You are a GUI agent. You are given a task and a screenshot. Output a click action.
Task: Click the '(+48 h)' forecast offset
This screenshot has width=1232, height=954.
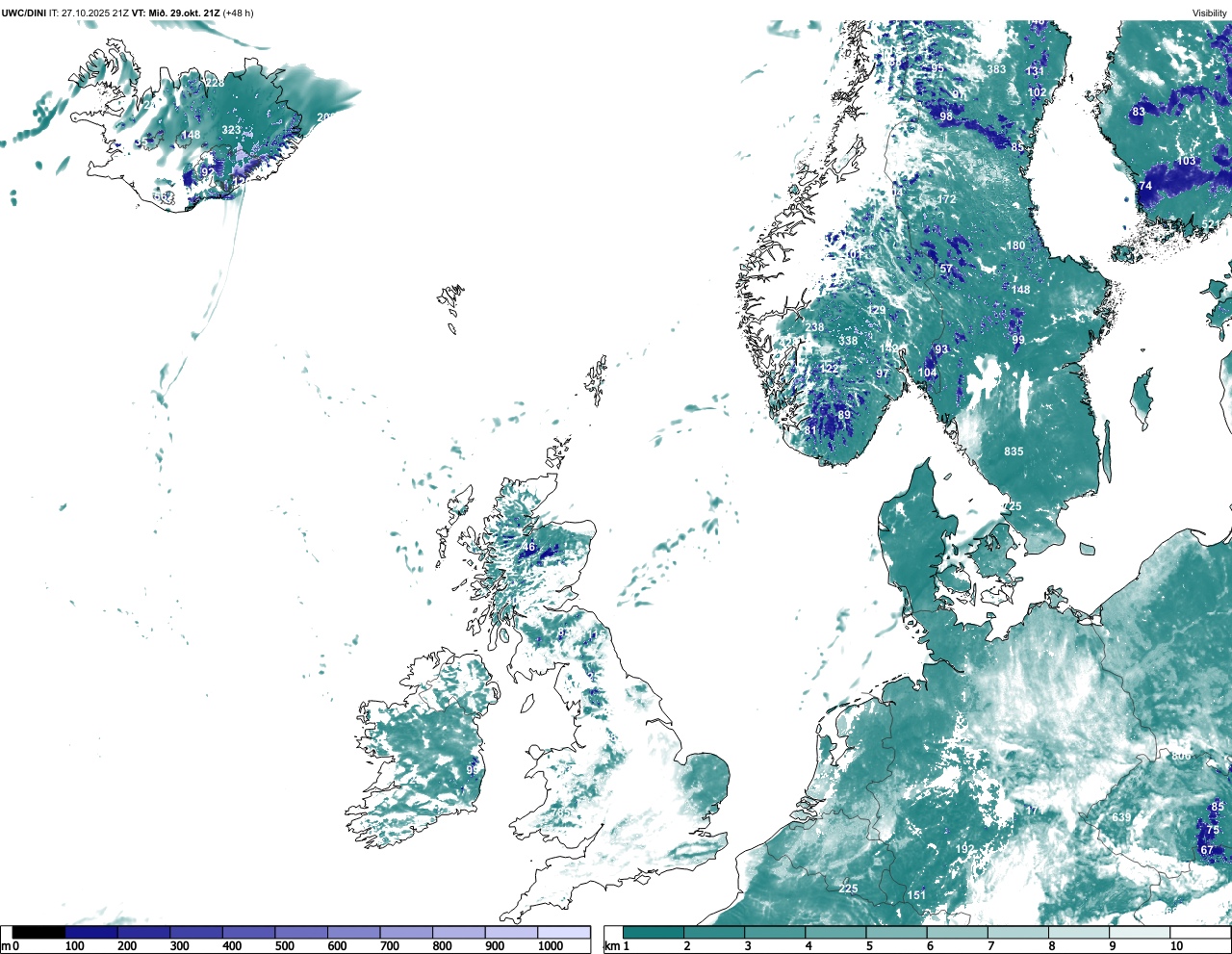point(239,13)
